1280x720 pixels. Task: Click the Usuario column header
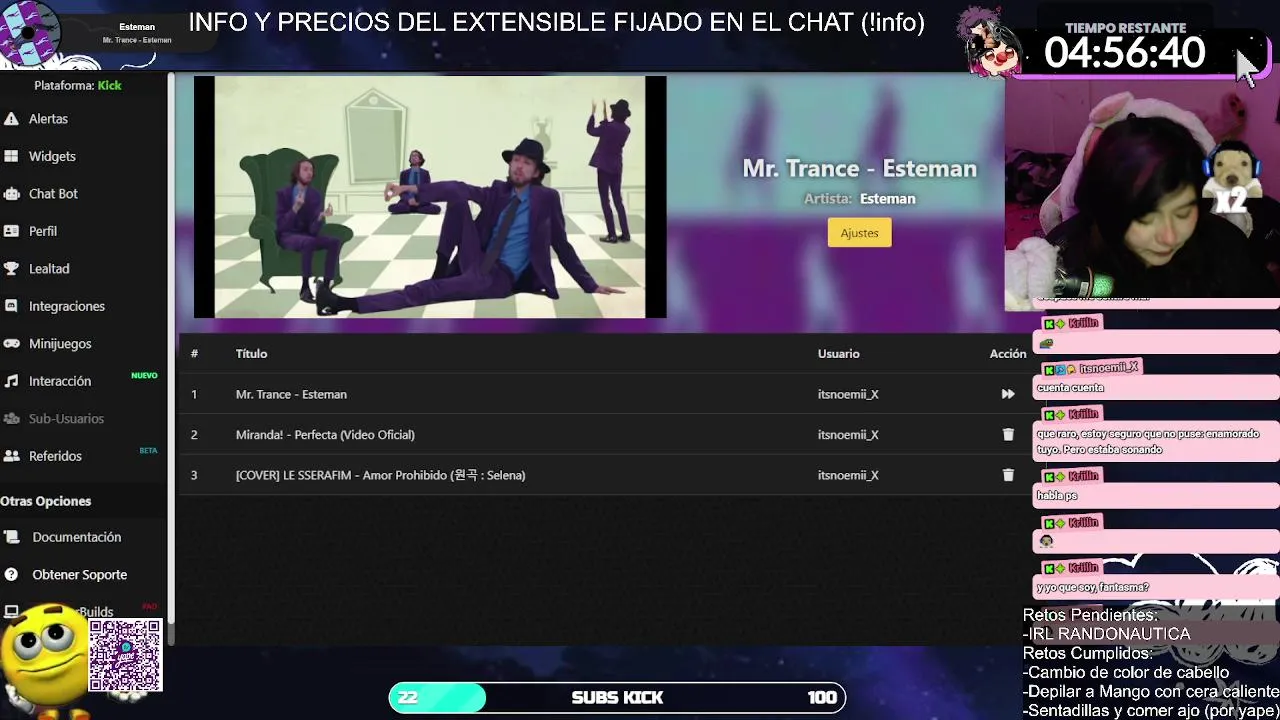[838, 354]
